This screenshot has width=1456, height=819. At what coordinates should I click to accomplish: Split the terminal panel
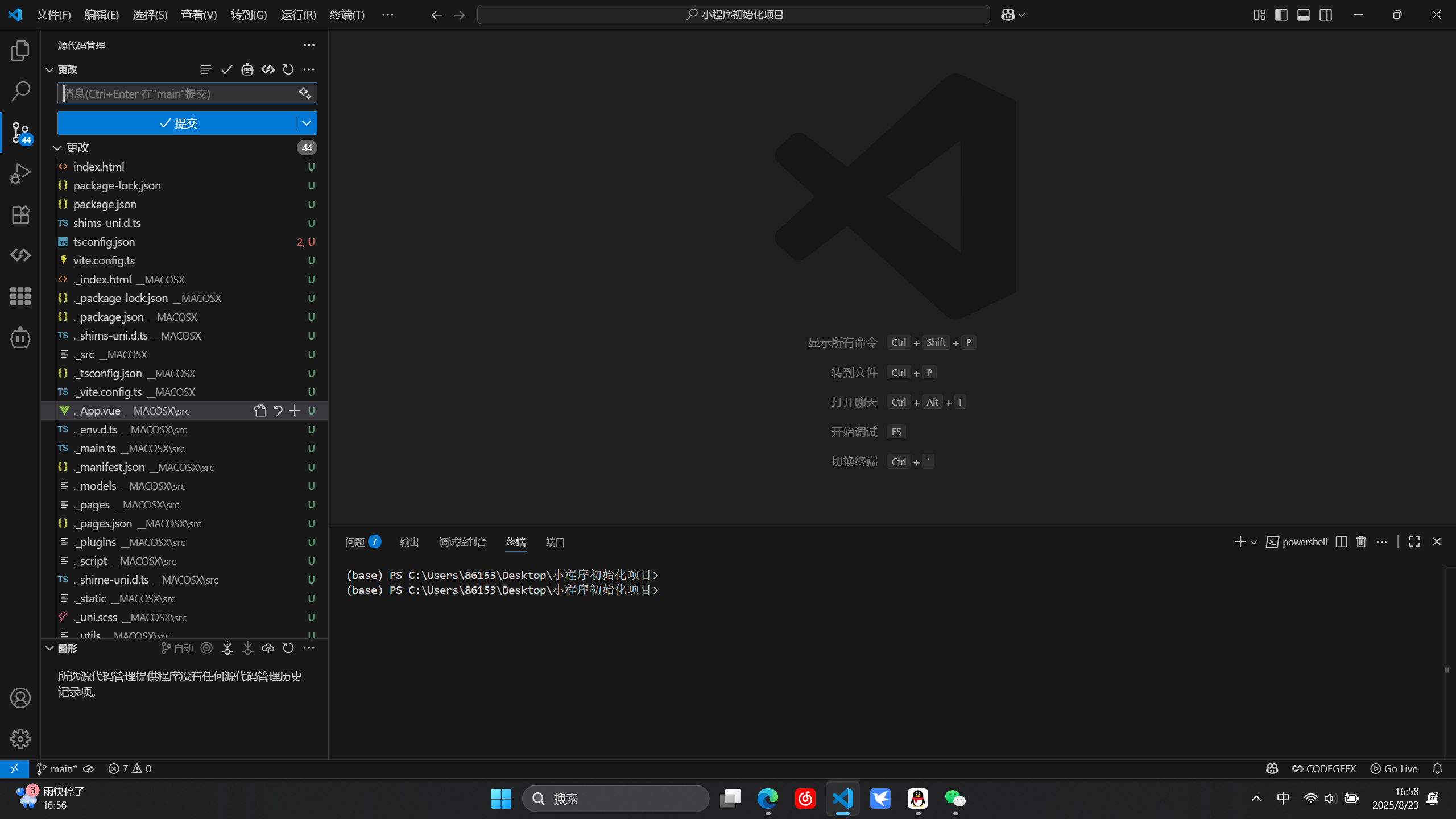(1341, 541)
